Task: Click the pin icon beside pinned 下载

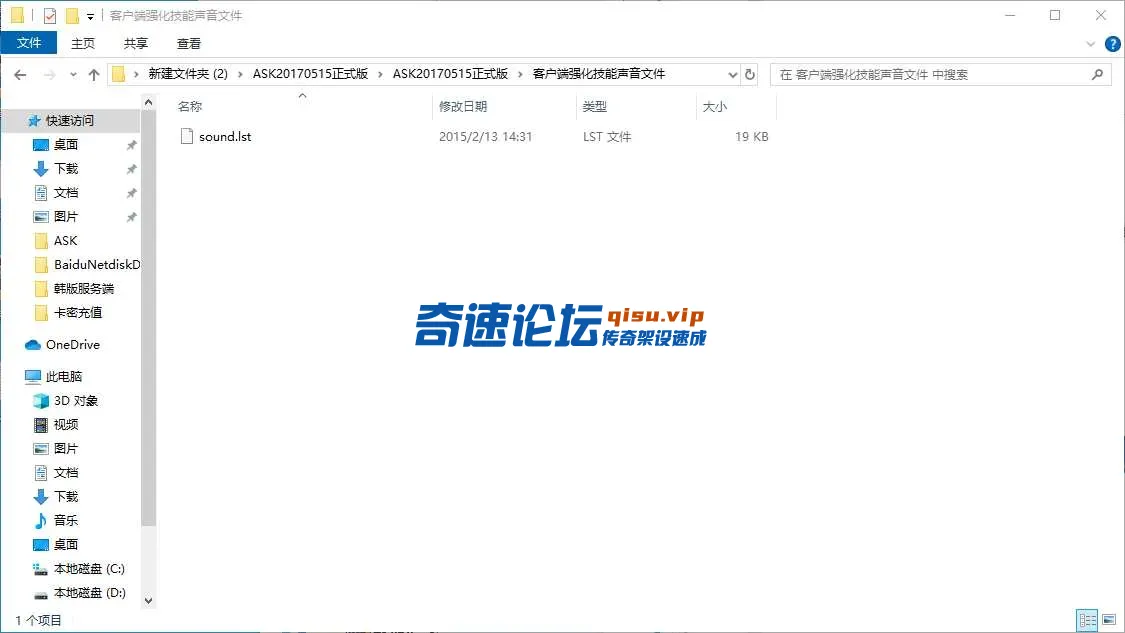Action: tap(131, 169)
